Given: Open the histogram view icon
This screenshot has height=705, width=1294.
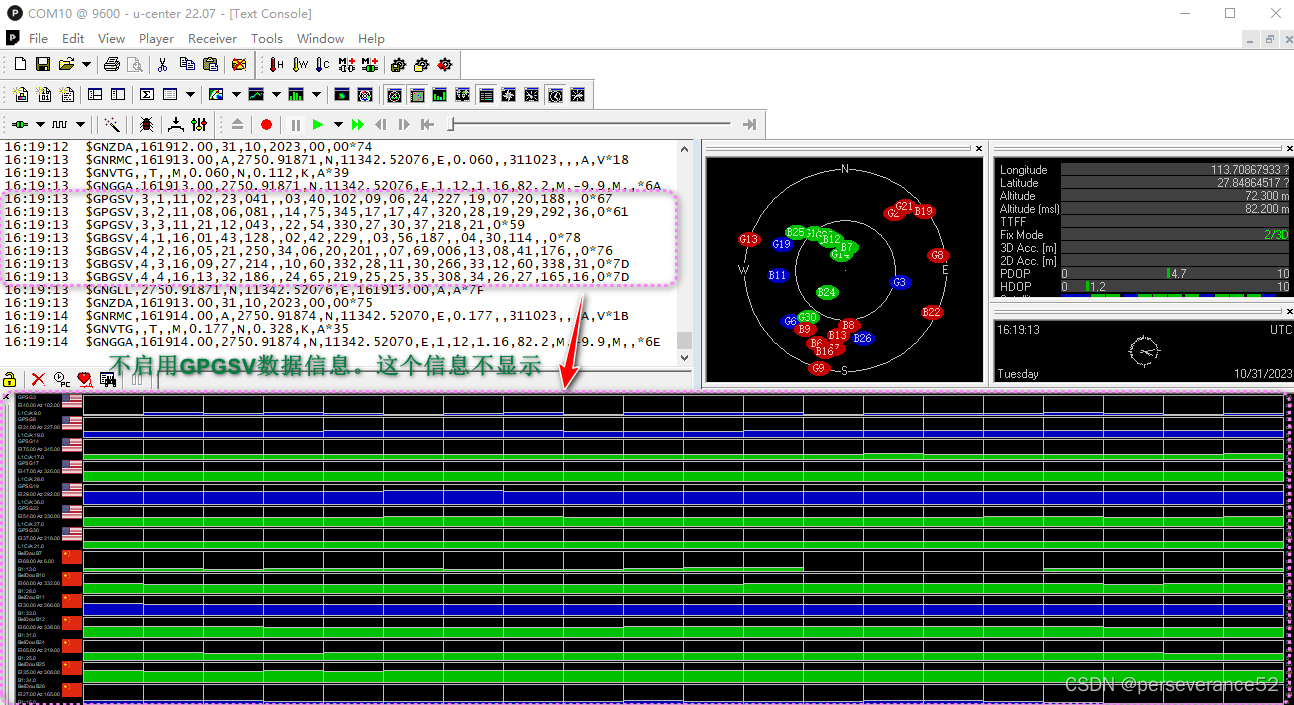Looking at the screenshot, I should click(296, 95).
